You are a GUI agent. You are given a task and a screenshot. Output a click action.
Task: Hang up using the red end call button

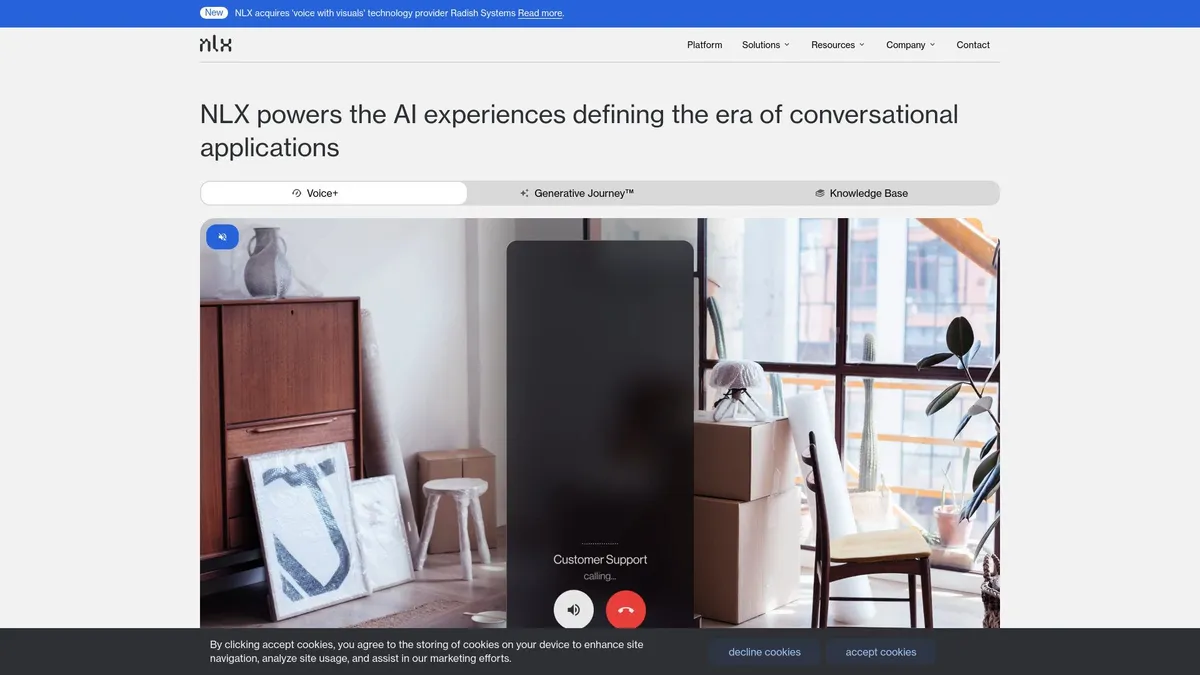tap(626, 610)
